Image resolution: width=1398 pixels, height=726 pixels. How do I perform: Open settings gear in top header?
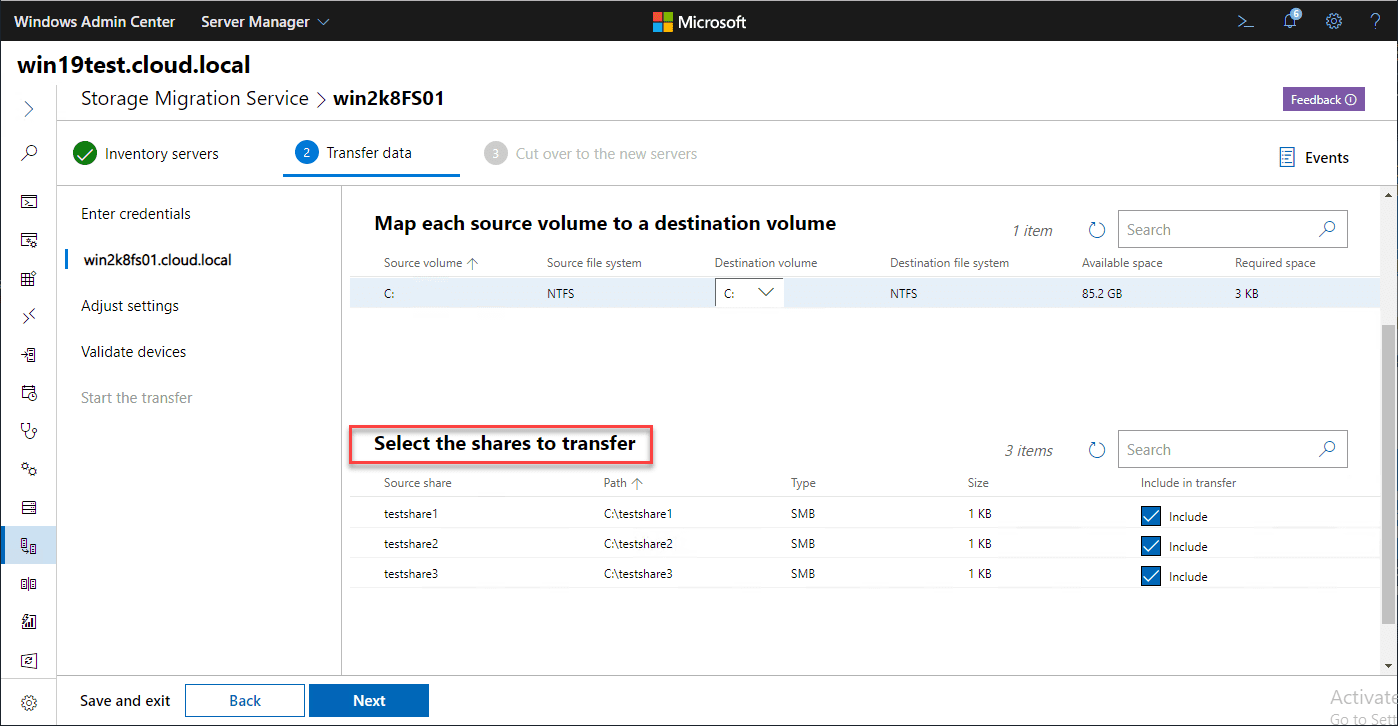pos(1334,21)
